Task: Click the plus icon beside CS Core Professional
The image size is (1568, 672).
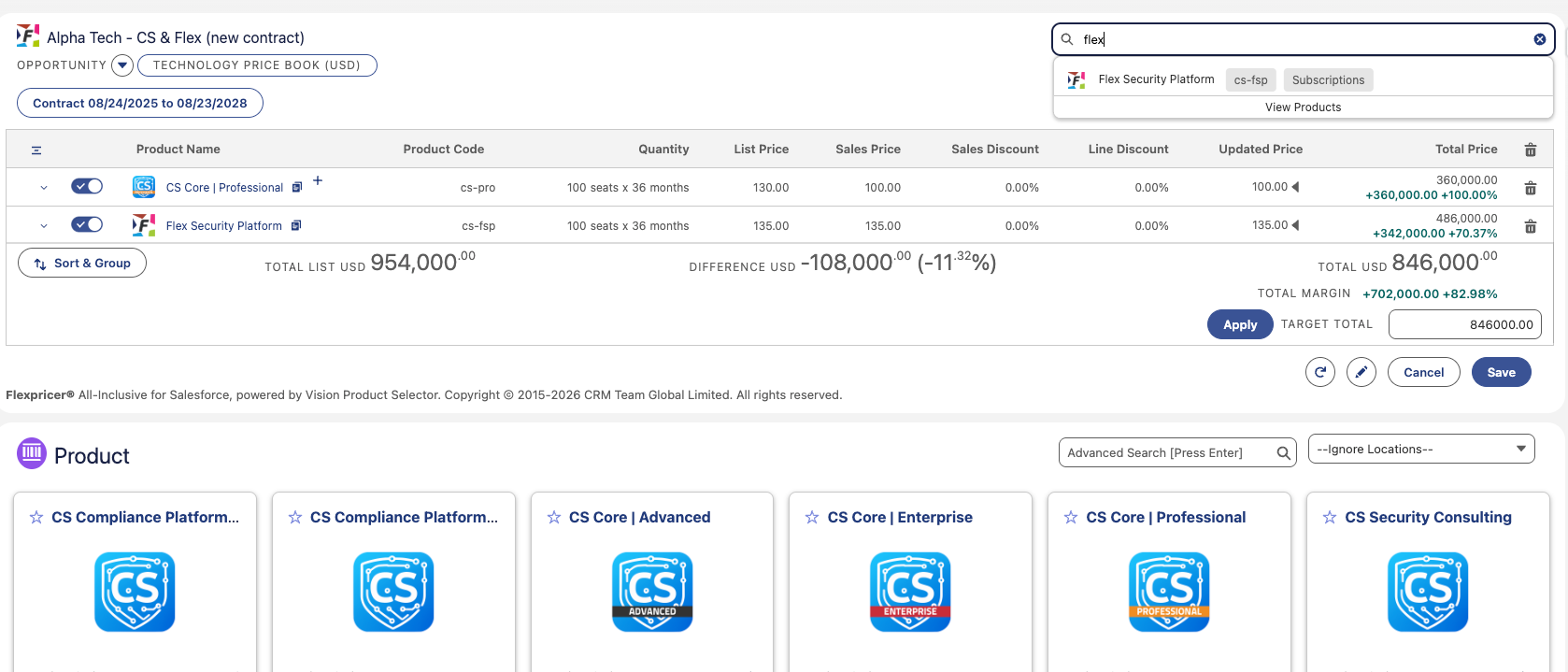Action: click(318, 180)
